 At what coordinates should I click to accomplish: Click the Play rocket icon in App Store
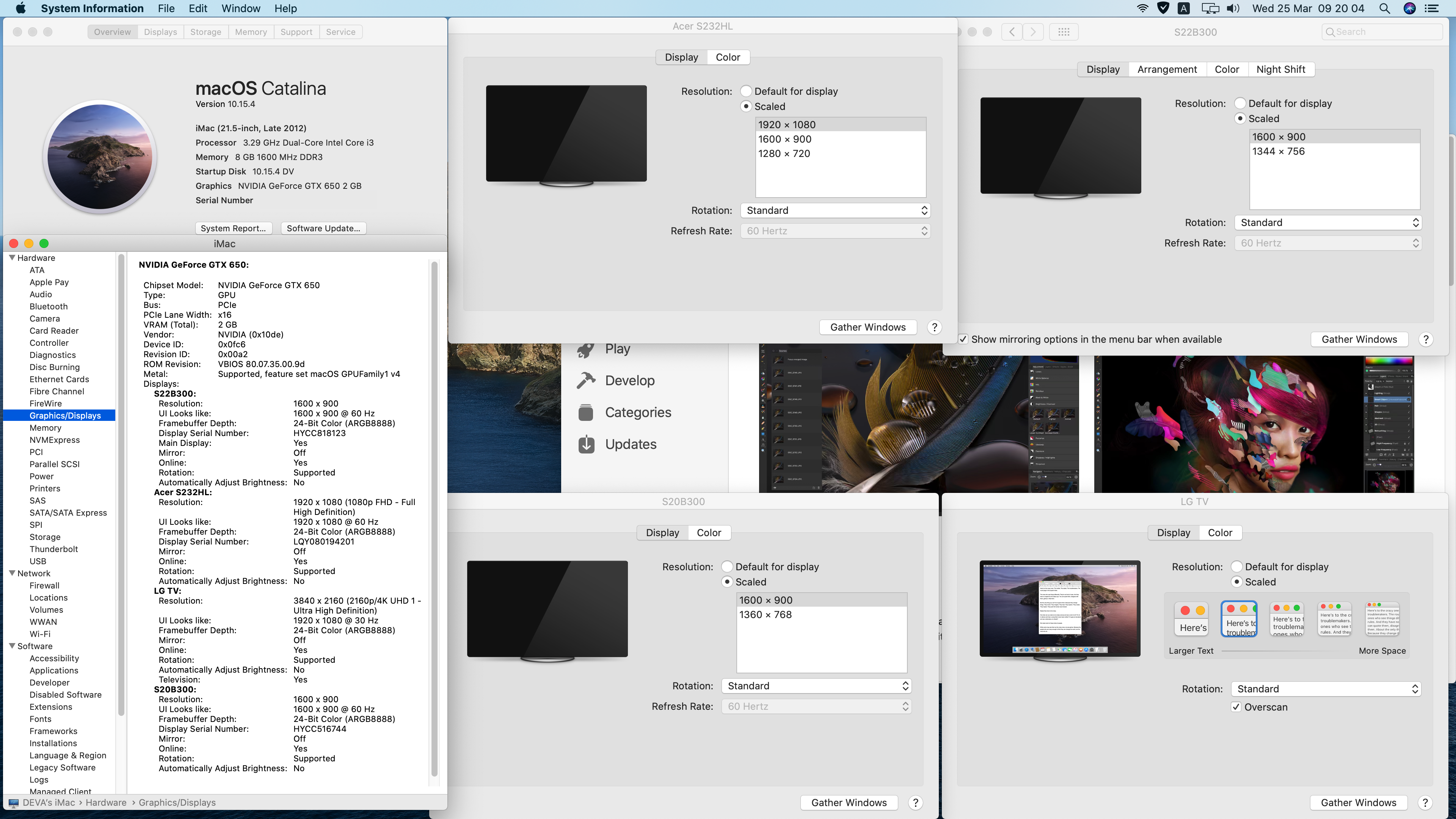click(586, 350)
